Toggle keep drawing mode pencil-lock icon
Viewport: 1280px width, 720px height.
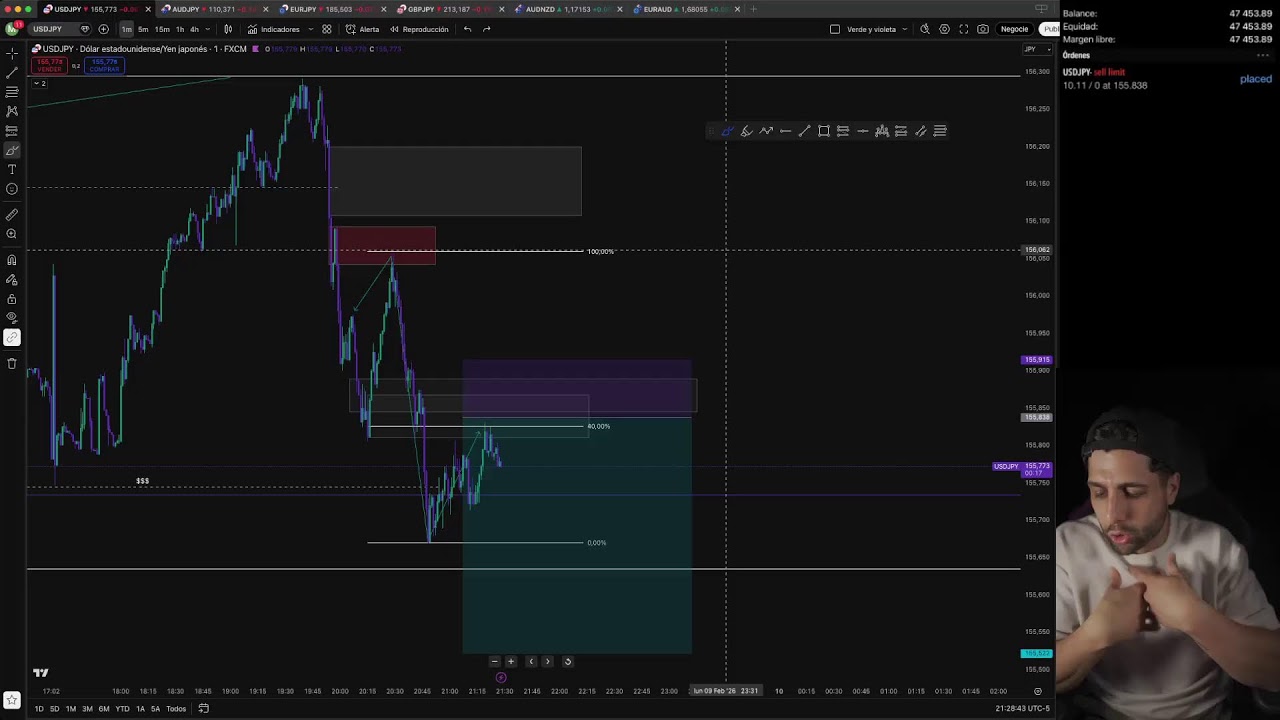[12, 280]
